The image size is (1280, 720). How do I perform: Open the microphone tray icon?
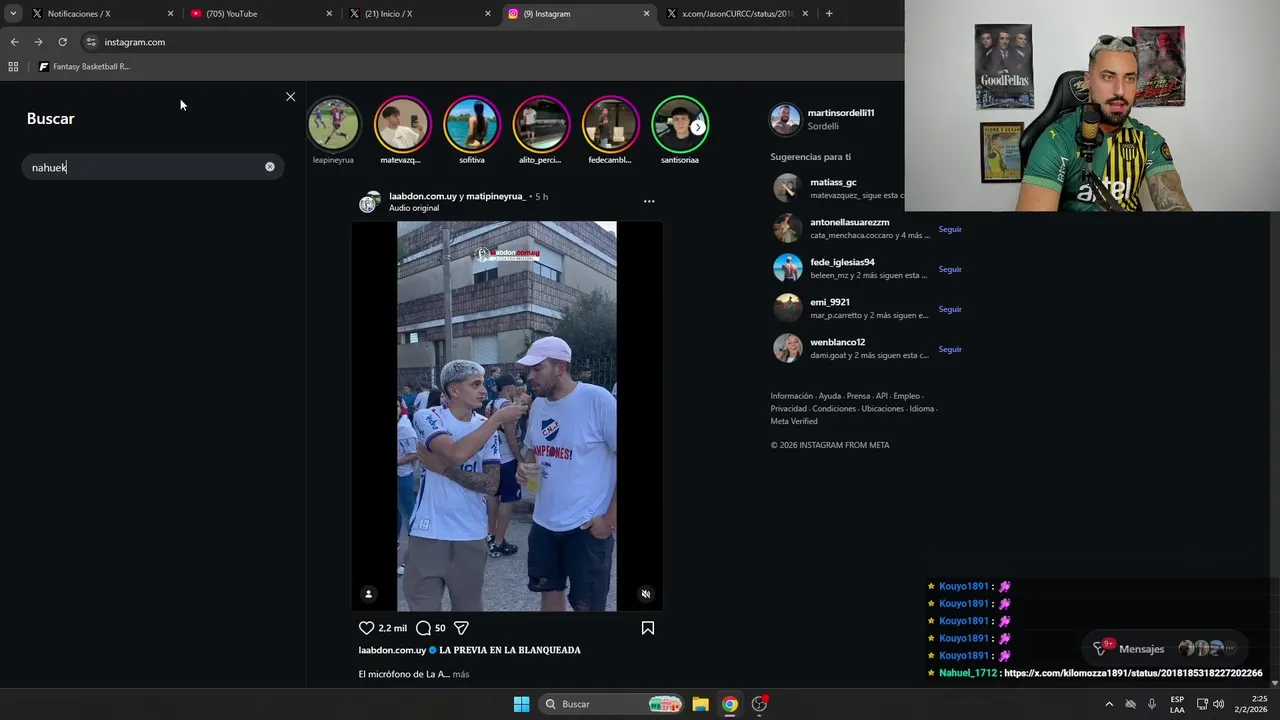pos(1152,704)
